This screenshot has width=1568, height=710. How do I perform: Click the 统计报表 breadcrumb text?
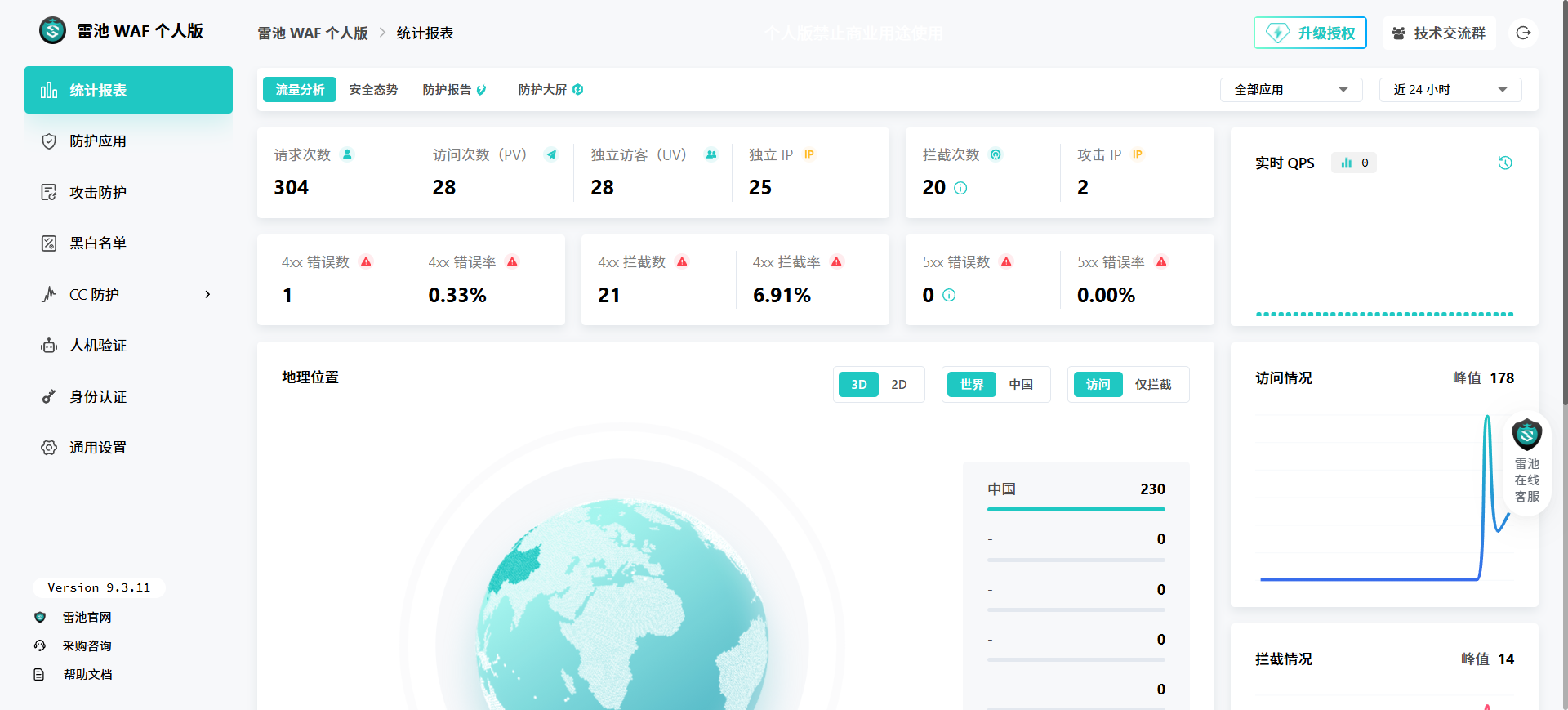click(x=425, y=33)
